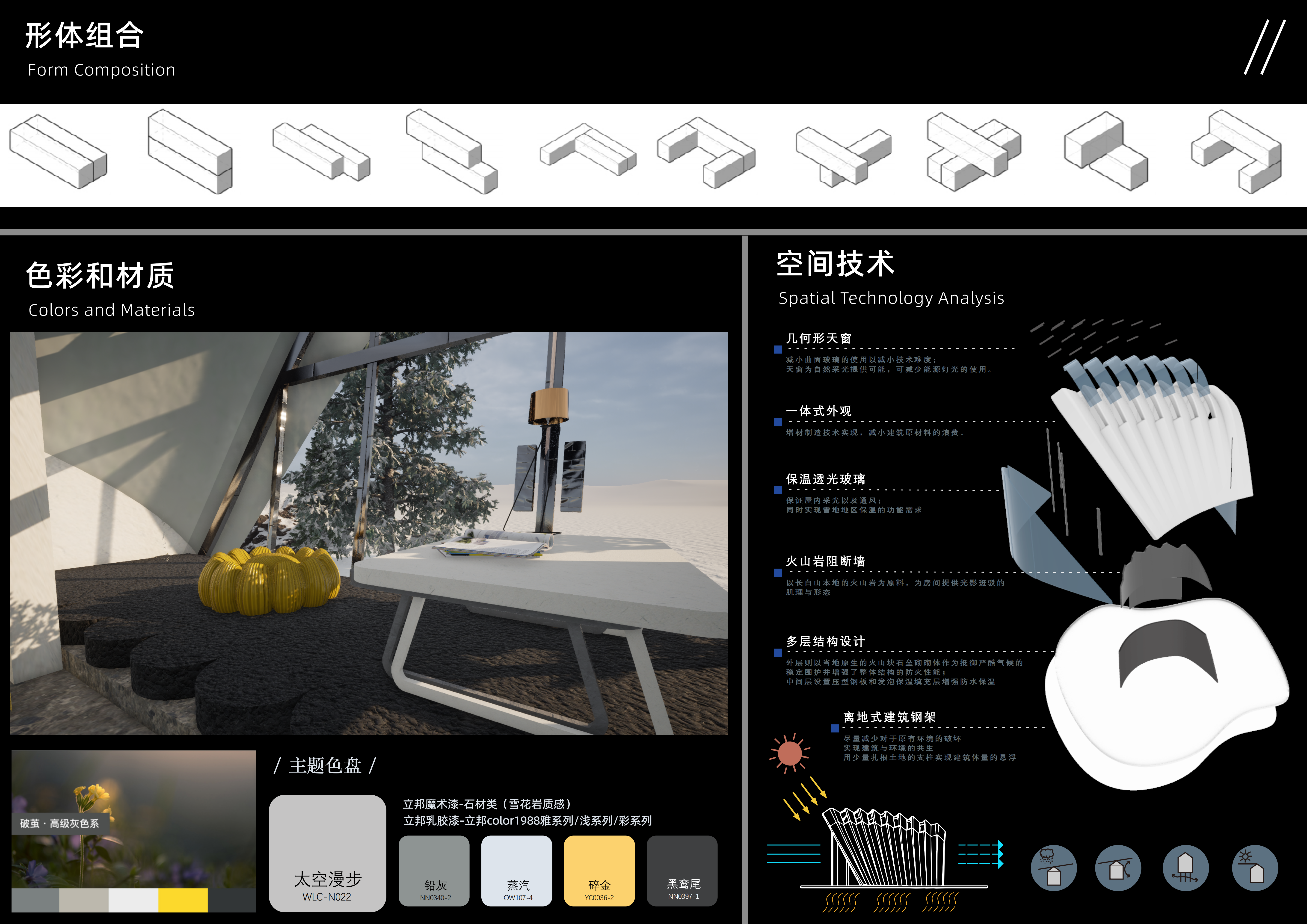Screen dimensions: 1307x924
Task: Click the sun above flat roof house icon
Action: point(1255,868)
